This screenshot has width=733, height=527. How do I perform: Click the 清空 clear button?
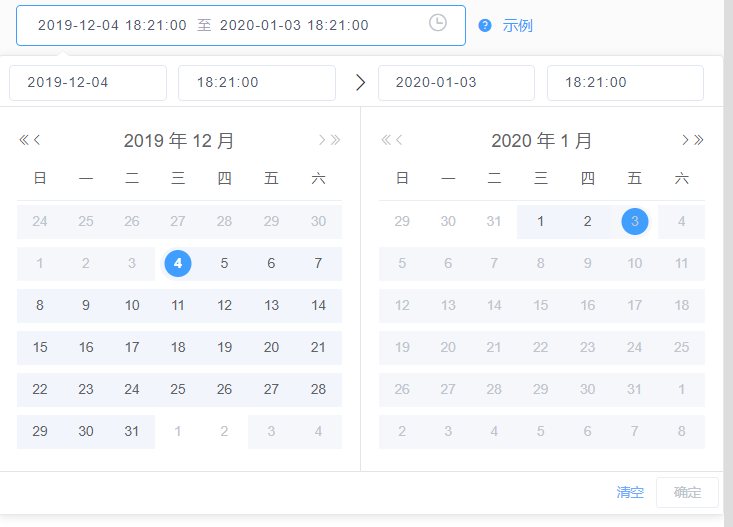(630, 492)
